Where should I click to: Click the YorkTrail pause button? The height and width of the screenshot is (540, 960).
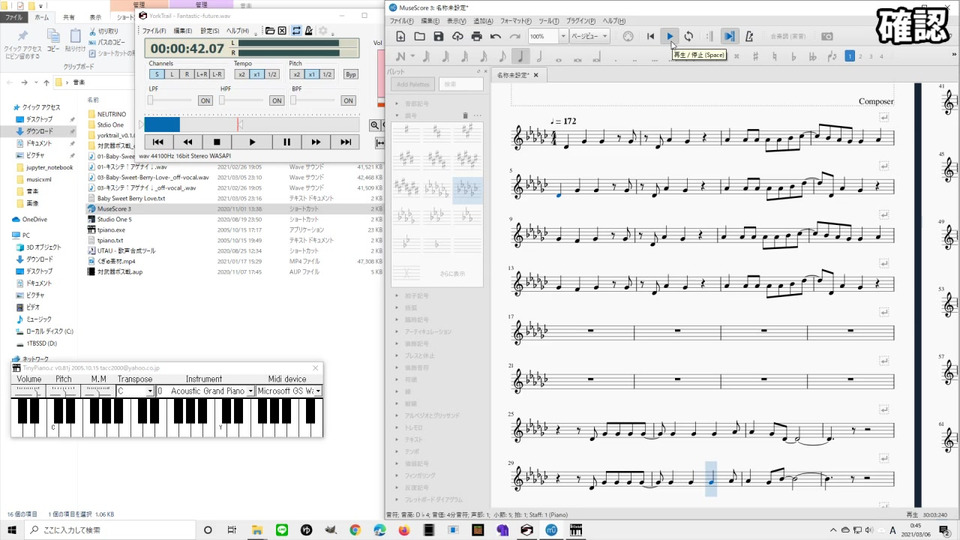click(x=287, y=142)
